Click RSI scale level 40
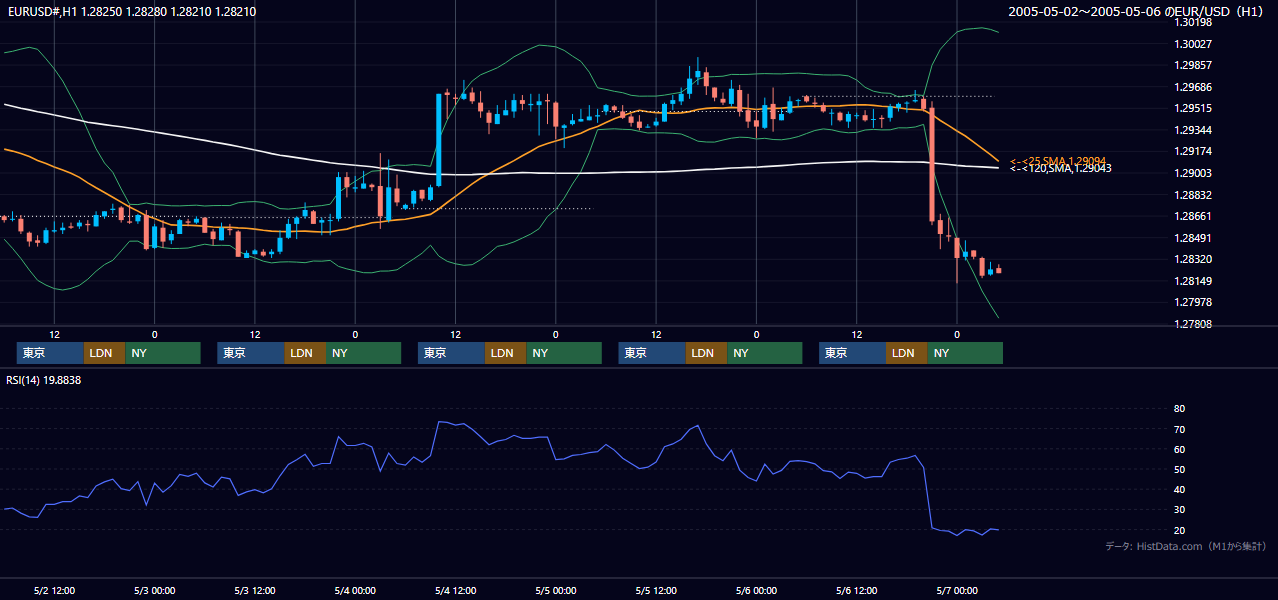 point(1179,490)
